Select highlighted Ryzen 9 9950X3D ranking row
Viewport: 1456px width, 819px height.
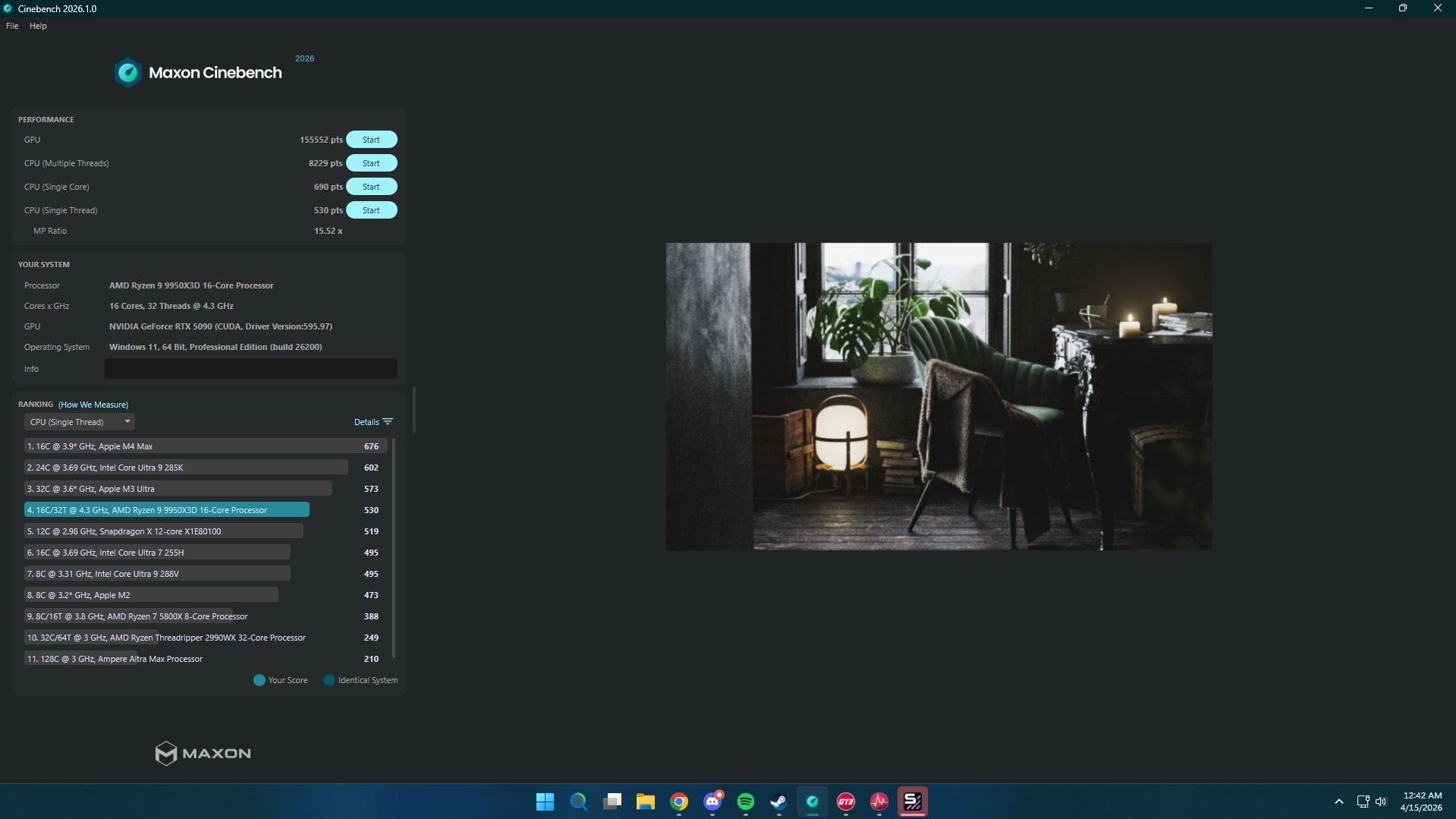tap(206, 510)
